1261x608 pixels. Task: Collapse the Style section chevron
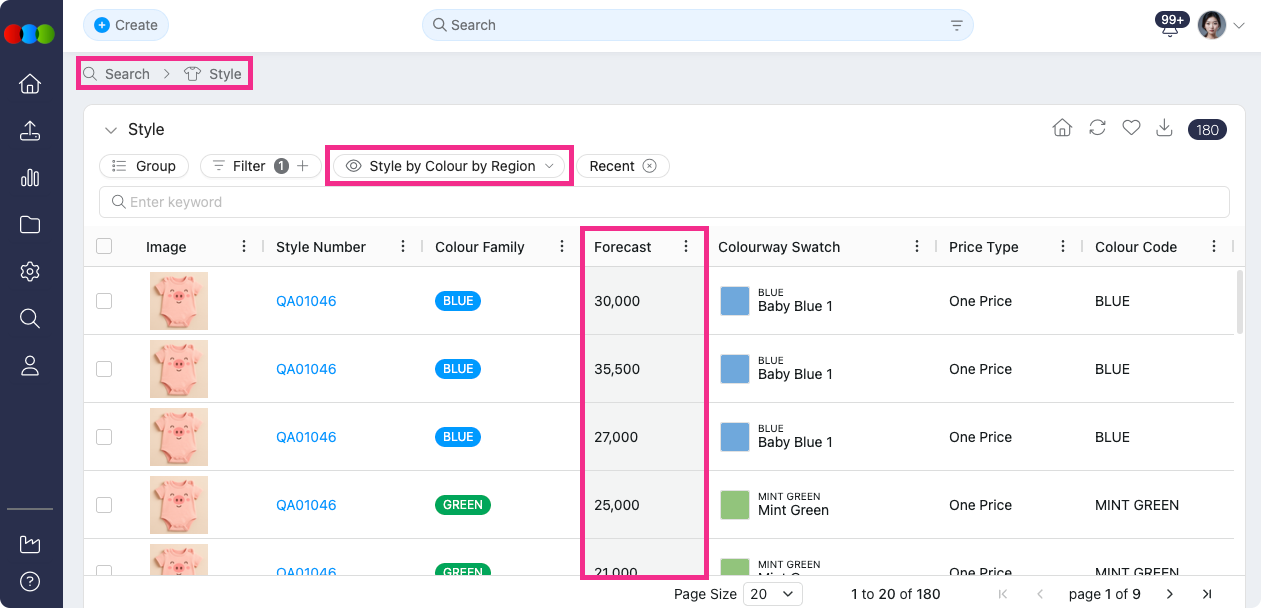pyautogui.click(x=111, y=130)
